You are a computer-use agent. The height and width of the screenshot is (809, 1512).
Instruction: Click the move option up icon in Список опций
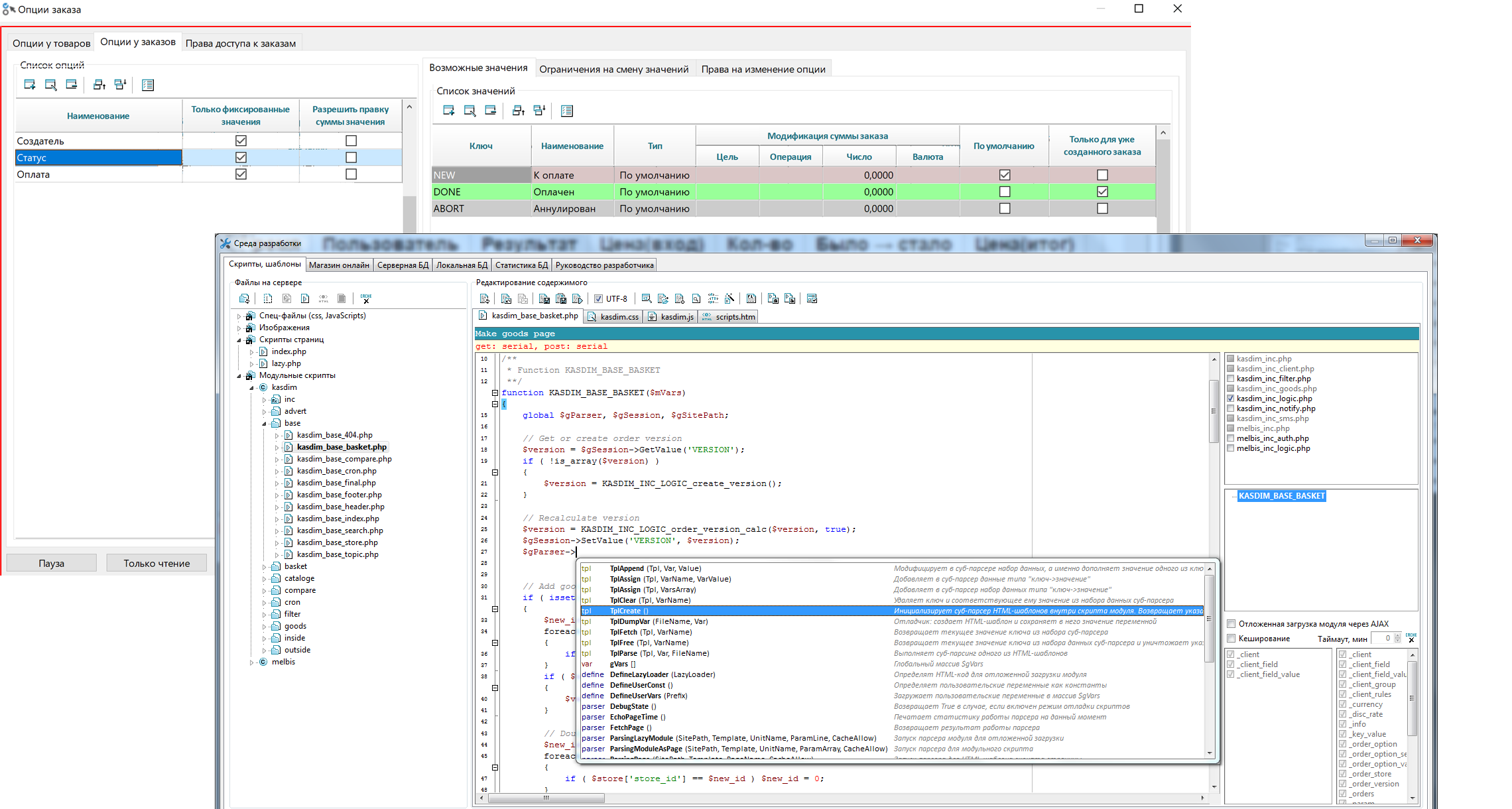click(x=99, y=84)
